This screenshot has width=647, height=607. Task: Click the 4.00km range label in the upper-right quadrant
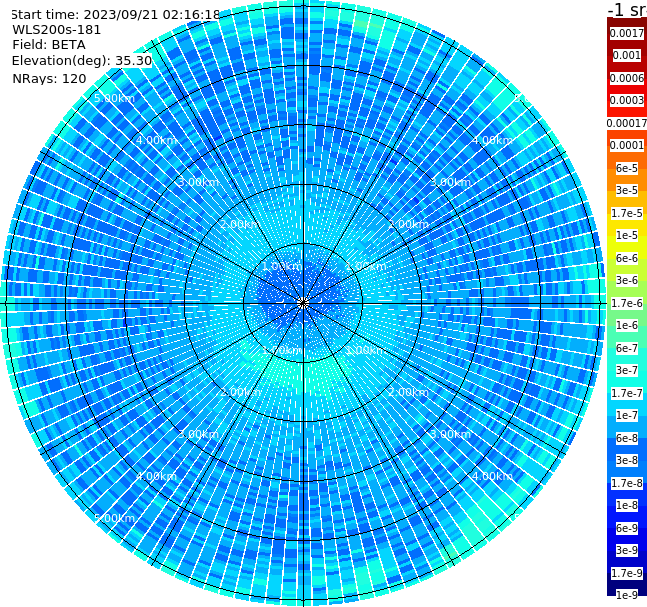492,140
